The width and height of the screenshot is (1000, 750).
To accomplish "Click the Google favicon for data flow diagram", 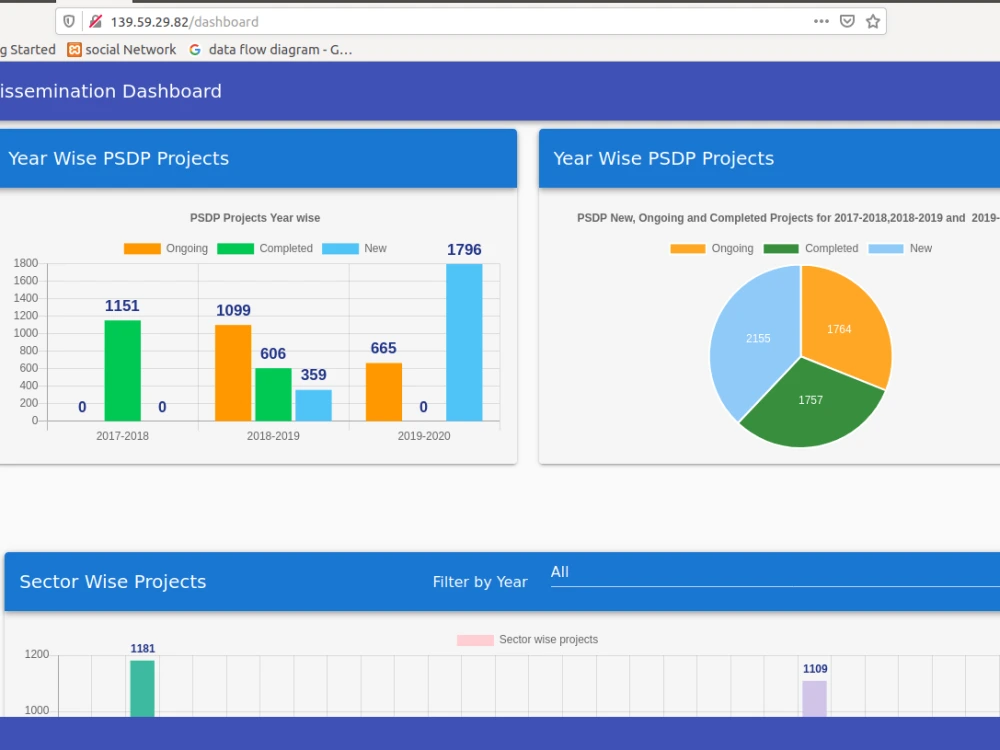I will 195,50.
